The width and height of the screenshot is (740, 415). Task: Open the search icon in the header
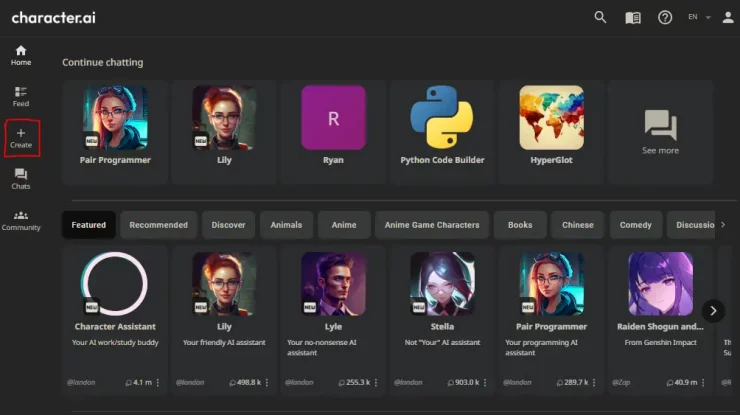[x=600, y=17]
